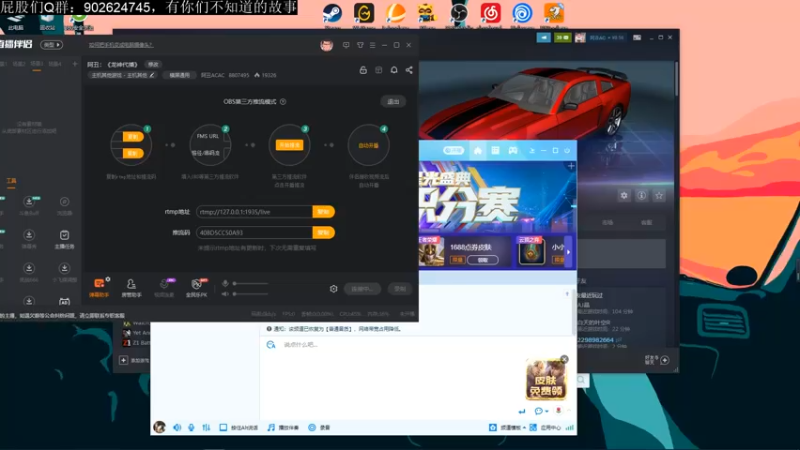
Task: Open settings gear in Steam game page
Action: point(624,195)
